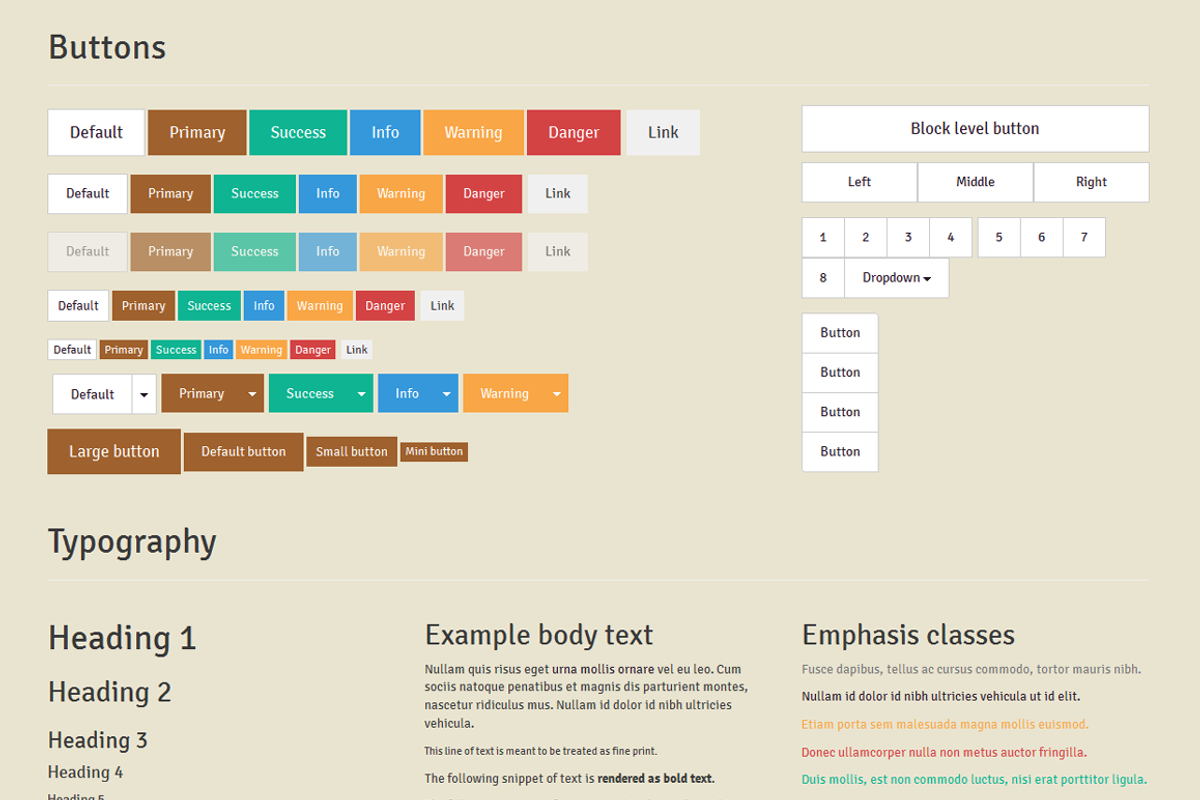This screenshot has height=800, width=1200.
Task: Click toolbar button number 4
Action: click(x=951, y=237)
